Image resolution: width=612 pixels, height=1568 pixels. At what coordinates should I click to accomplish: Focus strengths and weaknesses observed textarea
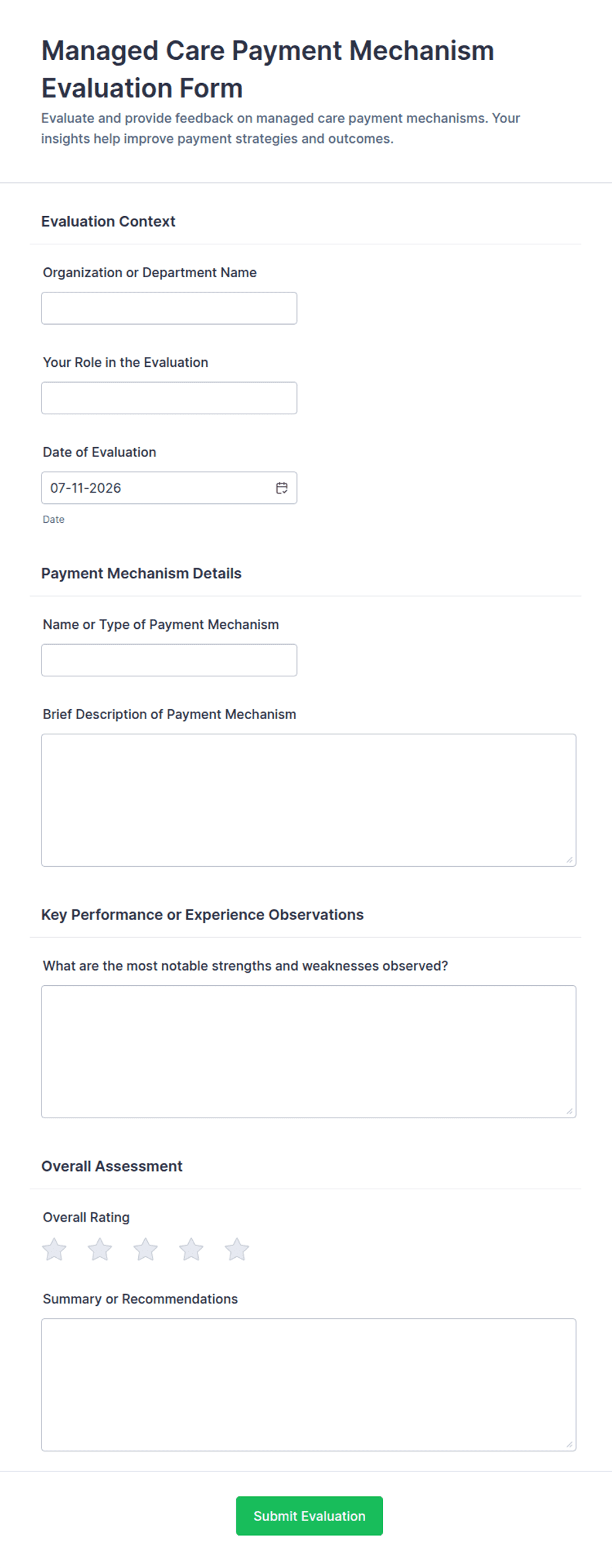pos(309,1052)
